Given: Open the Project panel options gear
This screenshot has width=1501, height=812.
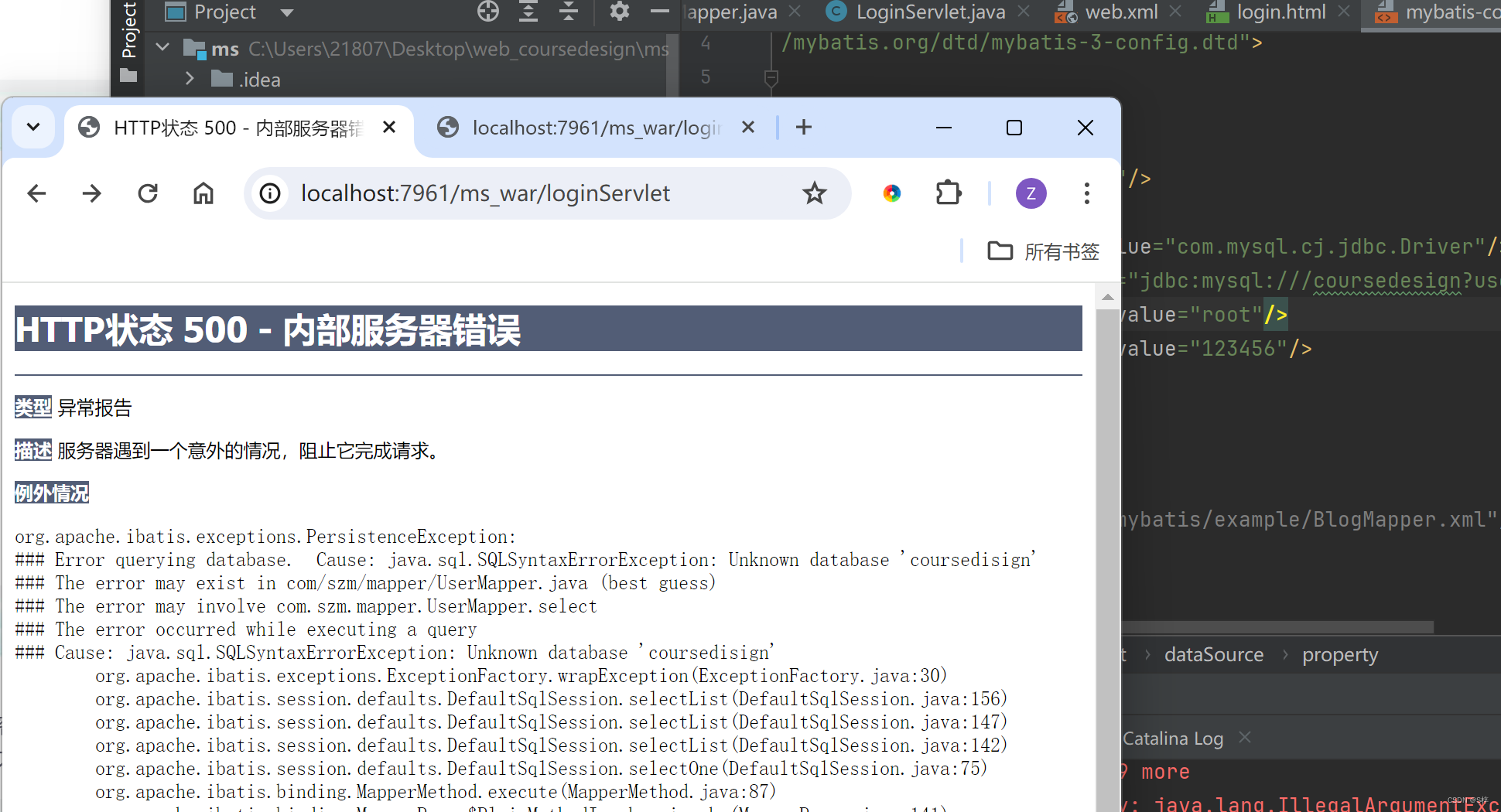Looking at the screenshot, I should (618, 12).
